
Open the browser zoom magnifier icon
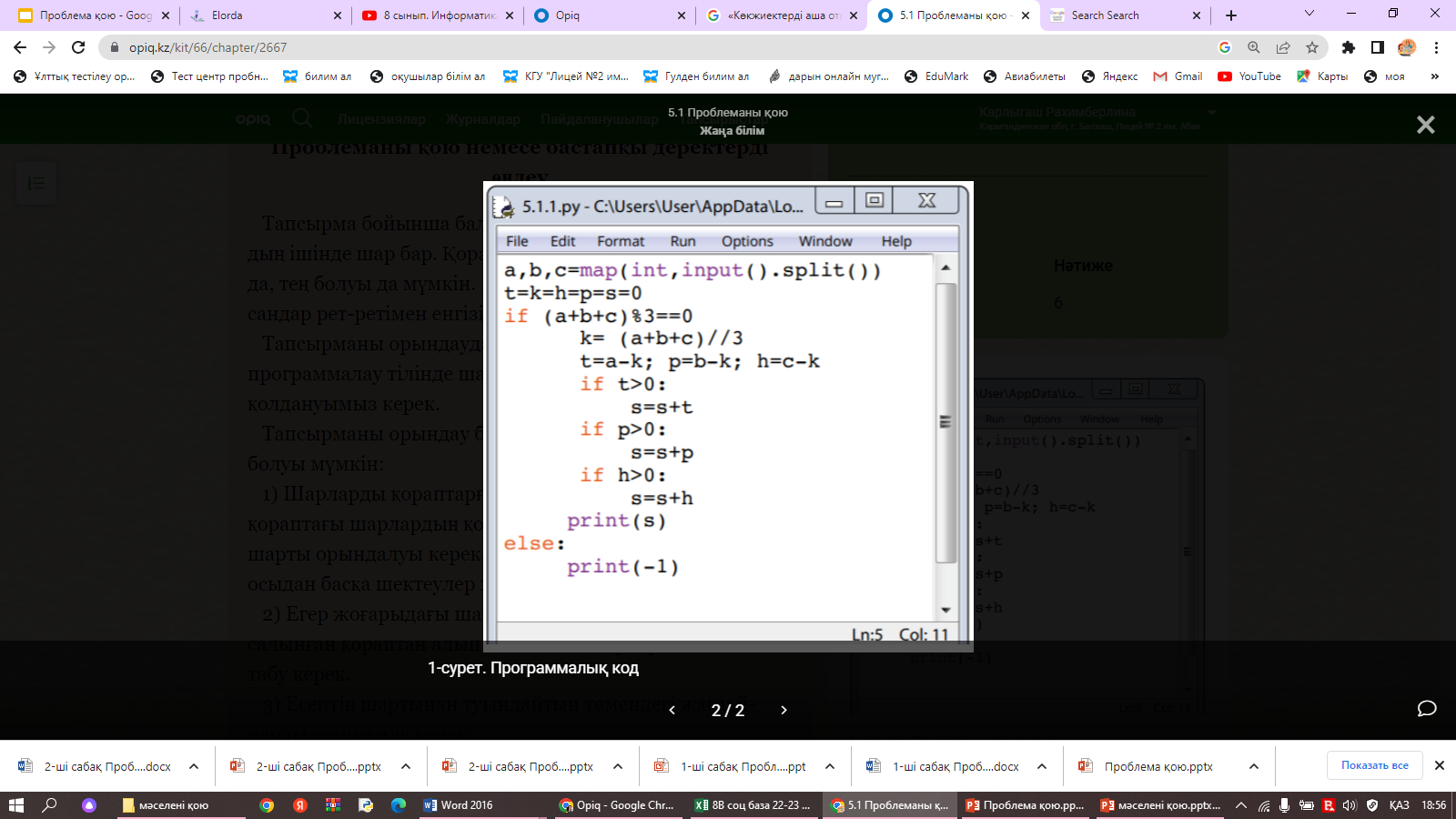(x=1254, y=47)
